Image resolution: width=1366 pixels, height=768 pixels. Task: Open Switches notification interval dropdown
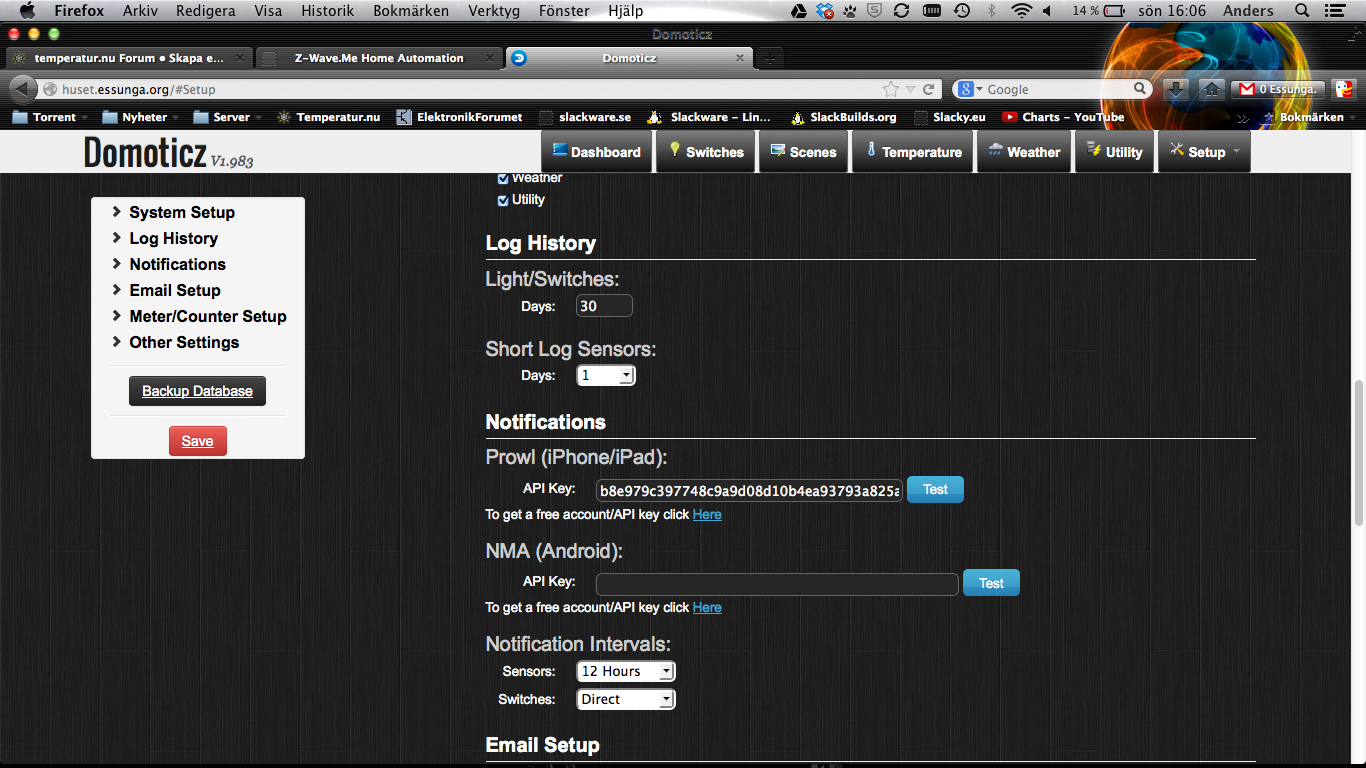coord(626,700)
